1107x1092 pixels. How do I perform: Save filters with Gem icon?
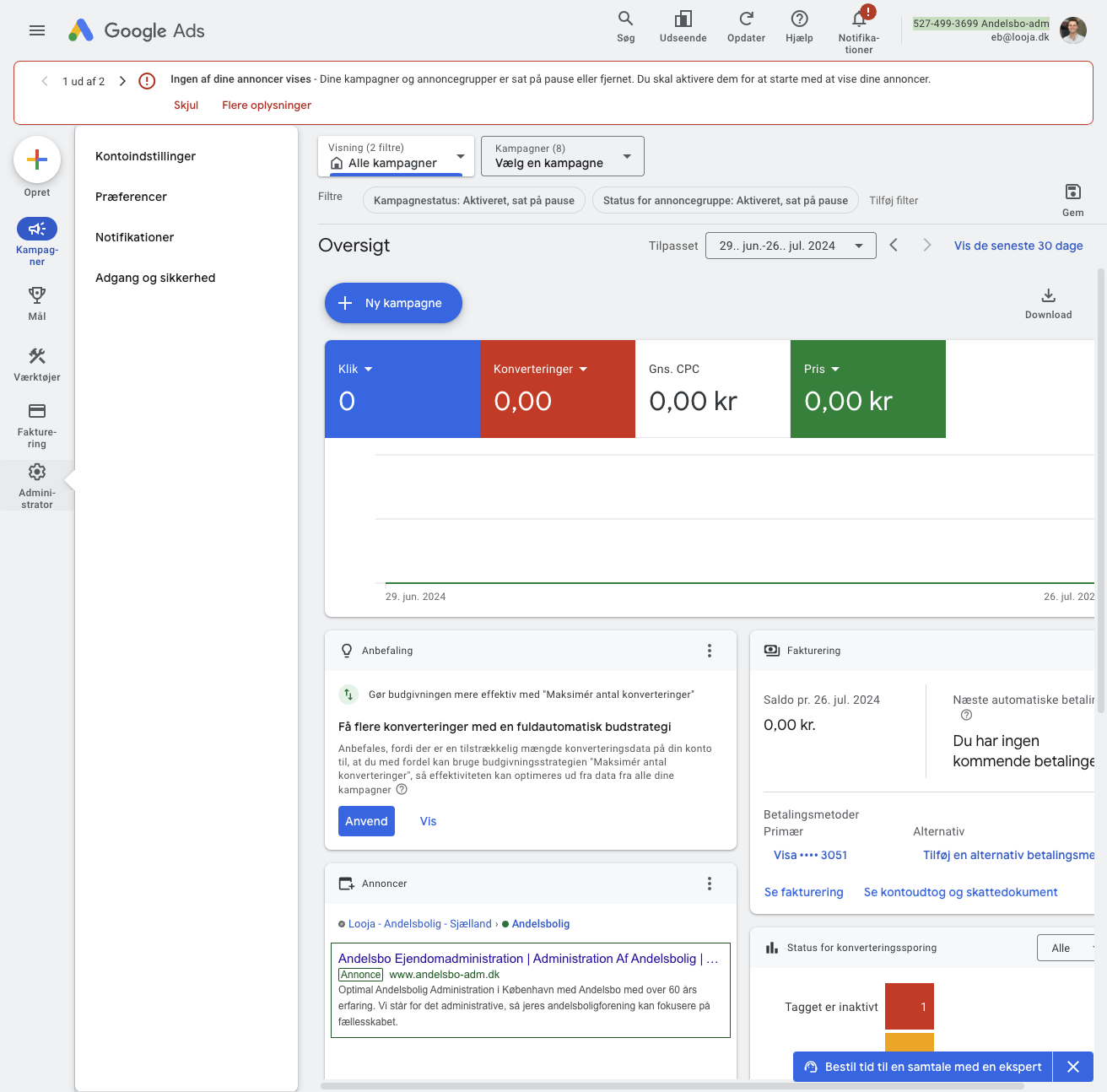1073,200
